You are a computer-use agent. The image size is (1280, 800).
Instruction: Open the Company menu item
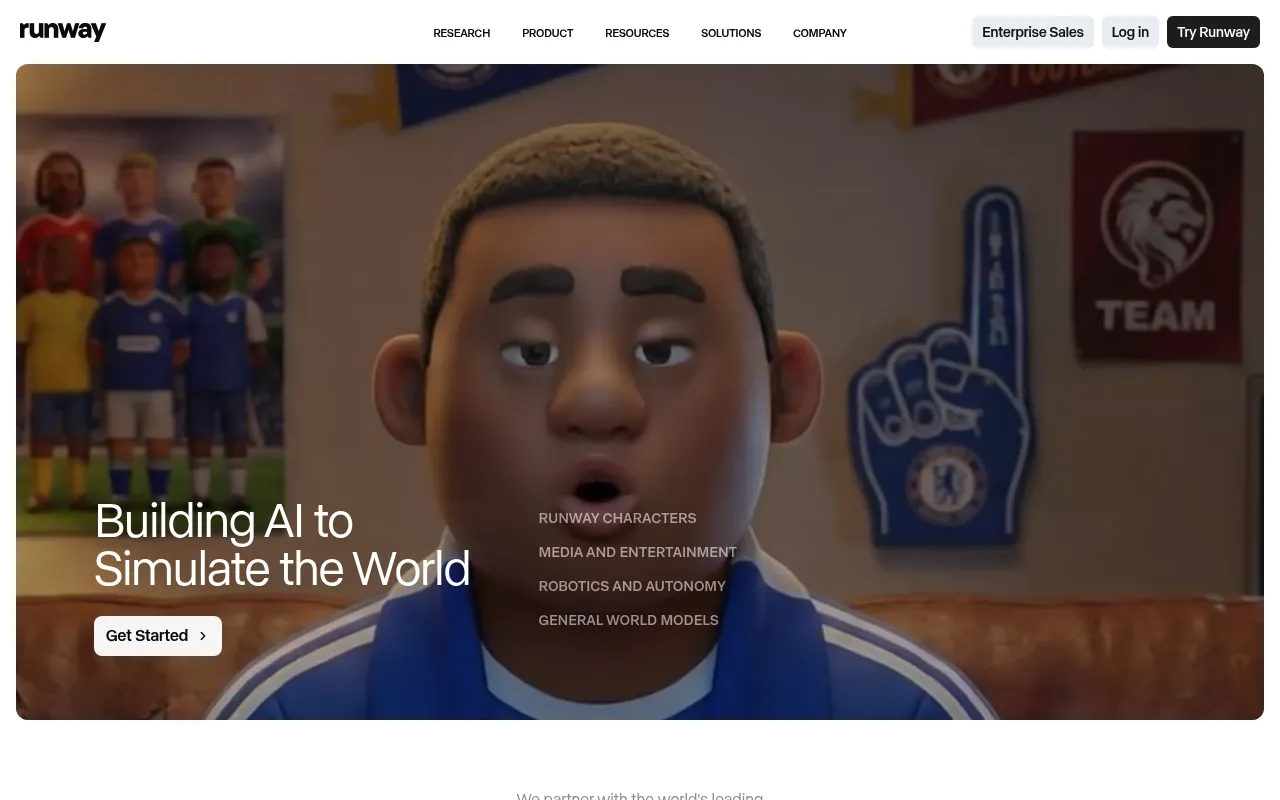click(819, 33)
